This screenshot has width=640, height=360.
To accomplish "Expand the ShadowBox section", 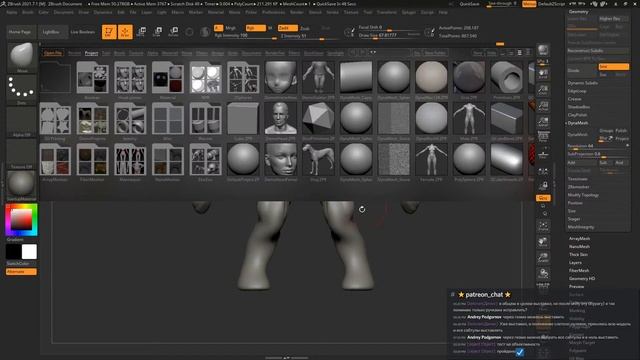I will 579,107.
